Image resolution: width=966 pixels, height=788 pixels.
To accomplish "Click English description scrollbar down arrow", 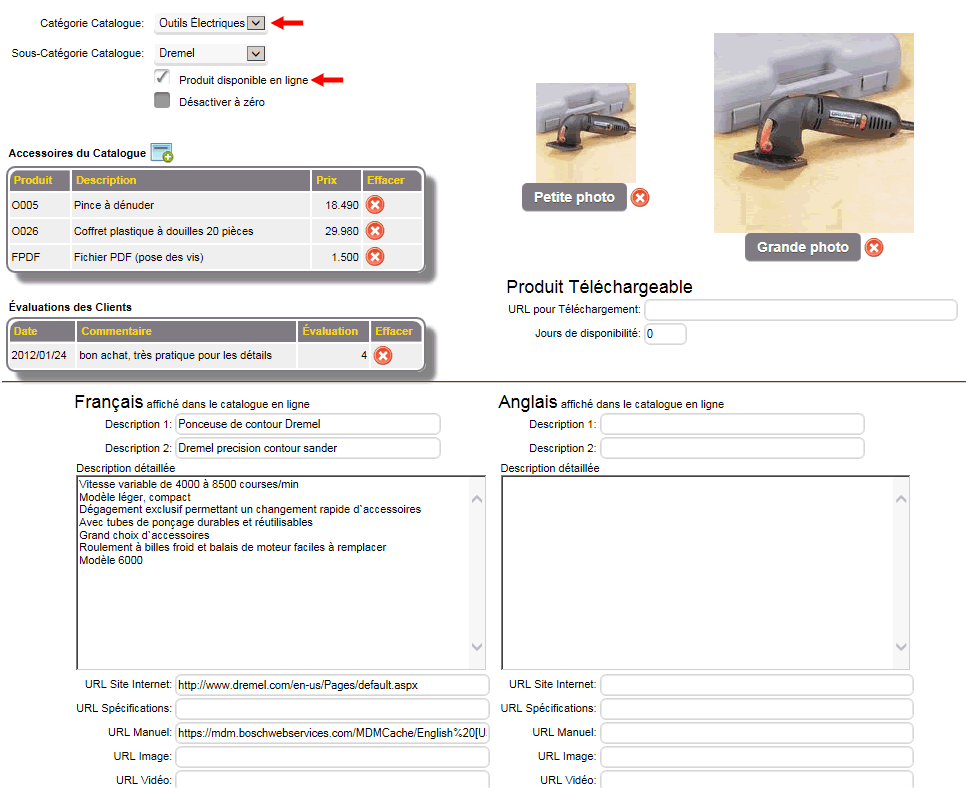I will point(901,646).
